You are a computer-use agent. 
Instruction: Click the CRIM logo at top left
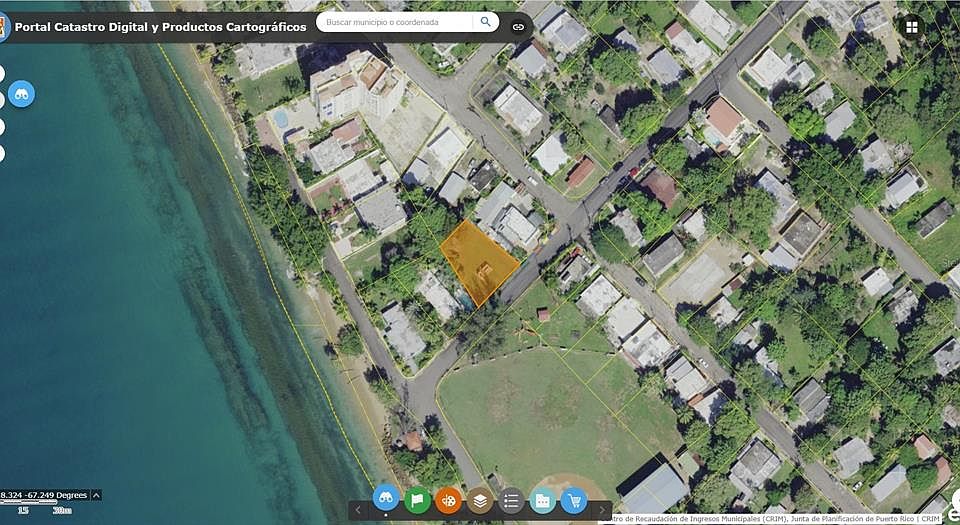pyautogui.click(x=3, y=26)
